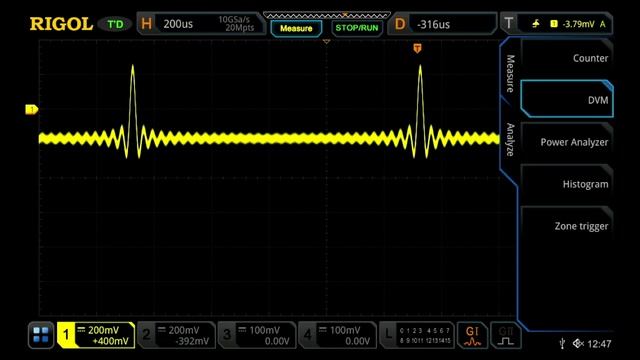Viewport: 640px width, 360px height.
Task: Select the DVM menu item
Action: [x=567, y=100]
